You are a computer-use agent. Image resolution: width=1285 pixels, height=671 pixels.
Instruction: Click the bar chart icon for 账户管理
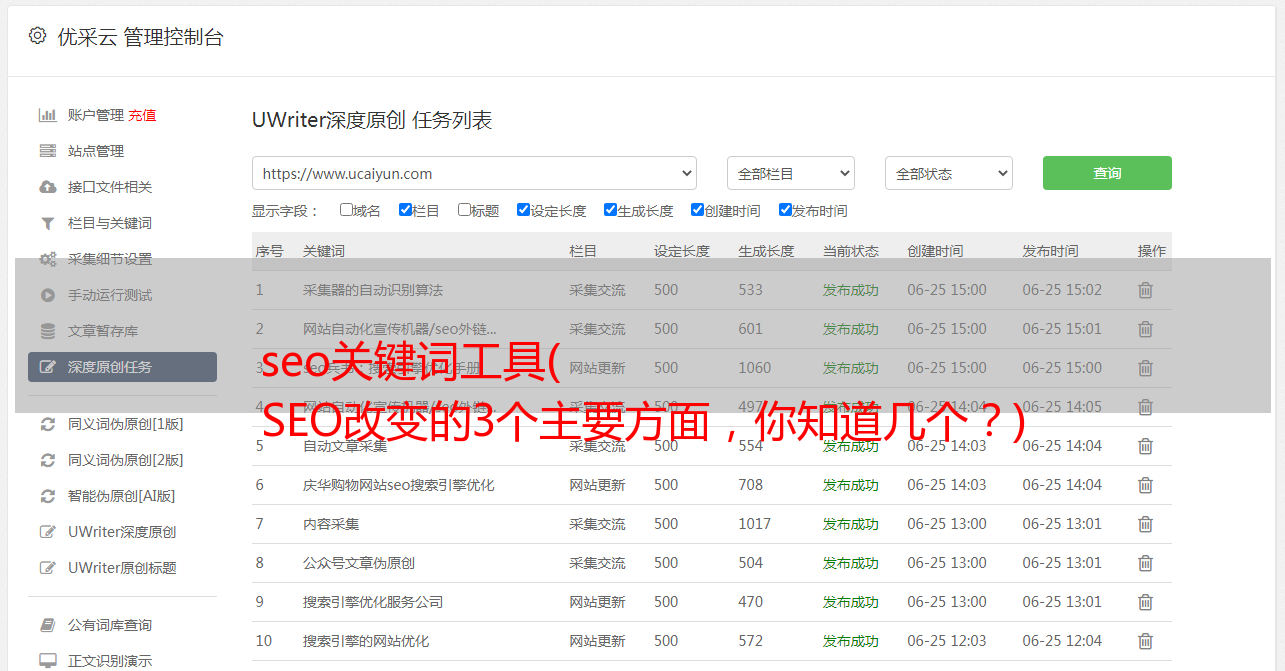pos(47,115)
